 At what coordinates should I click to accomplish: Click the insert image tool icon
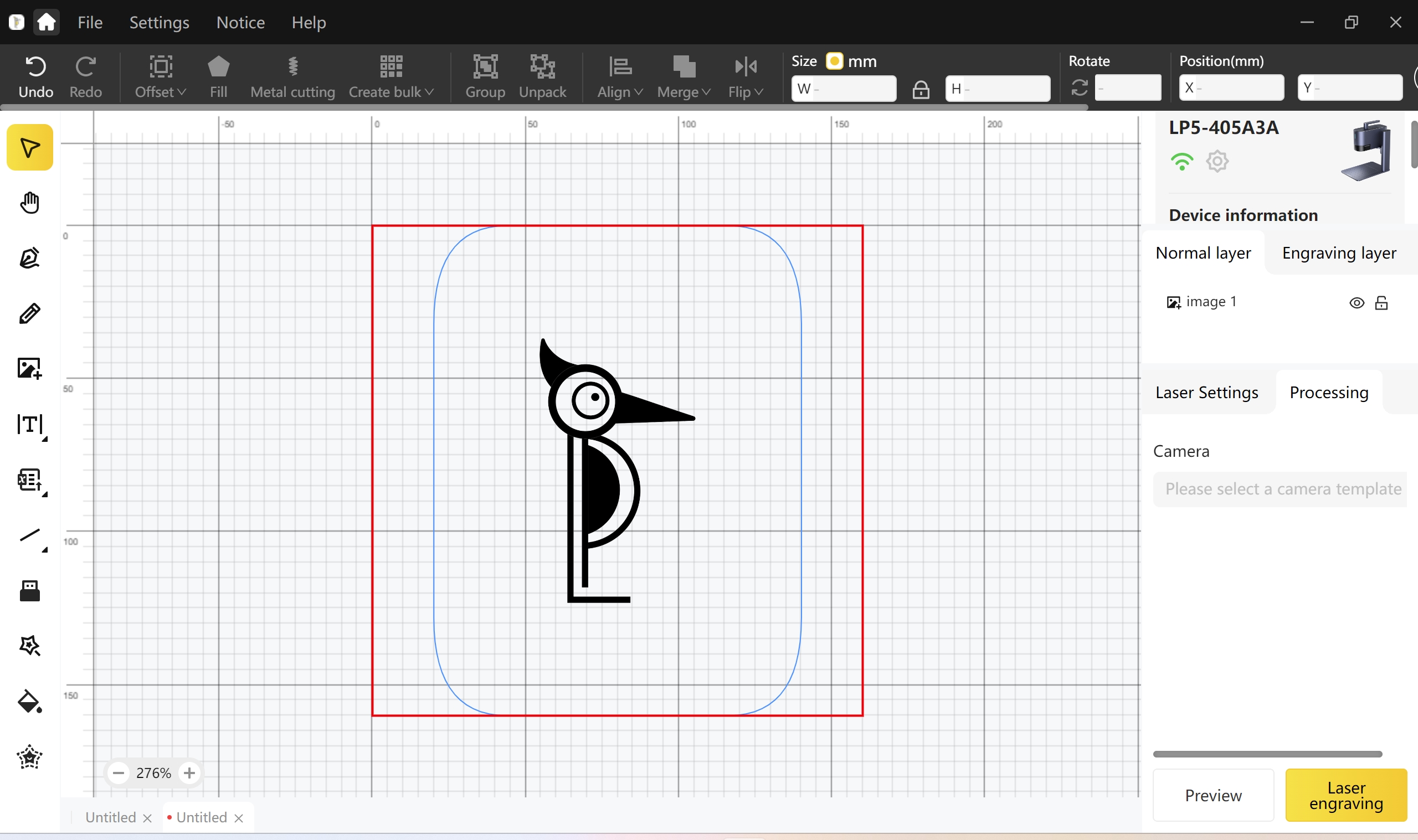pyautogui.click(x=29, y=368)
